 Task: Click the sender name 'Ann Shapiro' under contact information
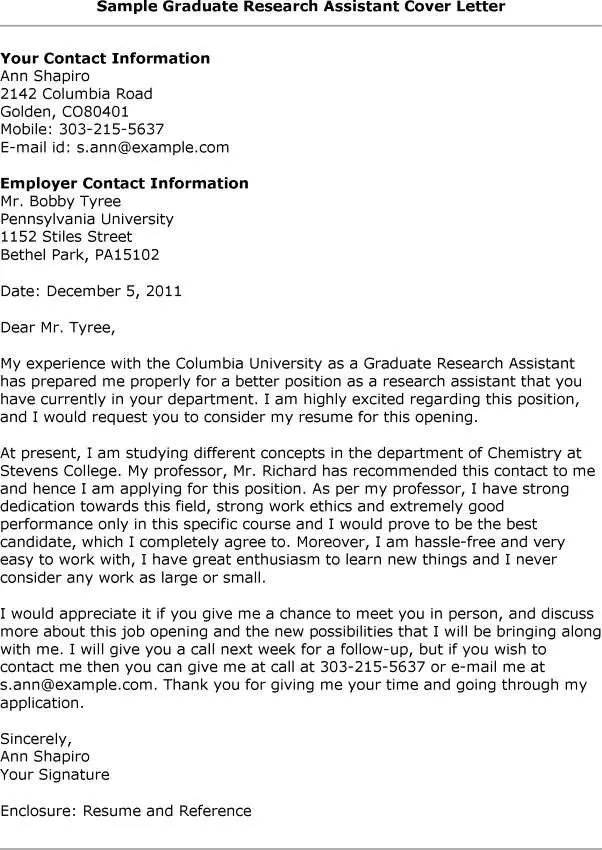point(45,76)
